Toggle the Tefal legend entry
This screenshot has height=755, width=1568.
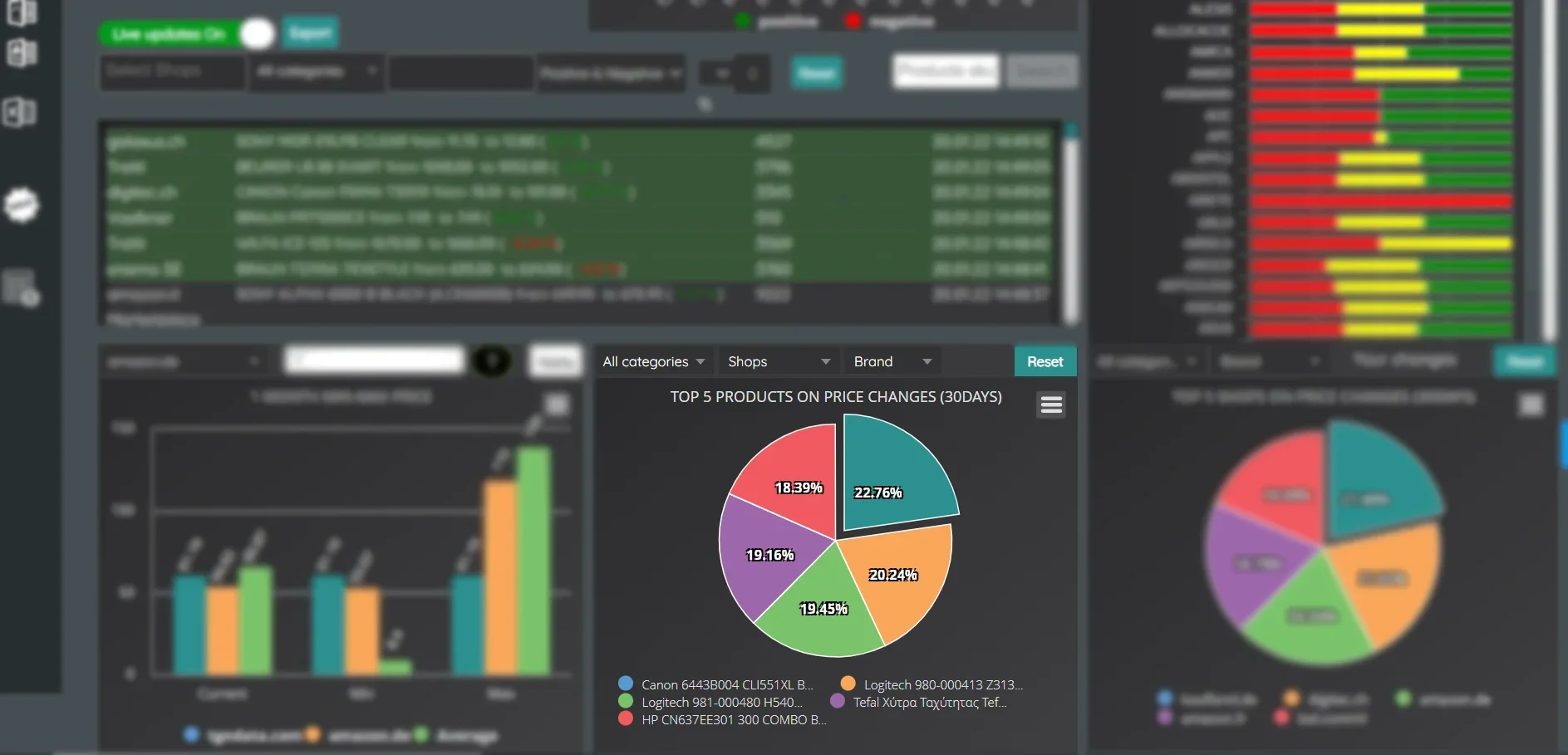[918, 702]
